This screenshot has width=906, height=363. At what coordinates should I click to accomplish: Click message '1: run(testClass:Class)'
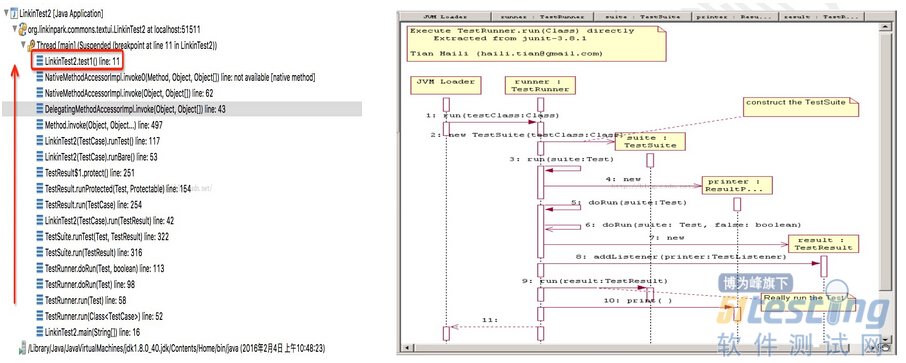[493, 115]
